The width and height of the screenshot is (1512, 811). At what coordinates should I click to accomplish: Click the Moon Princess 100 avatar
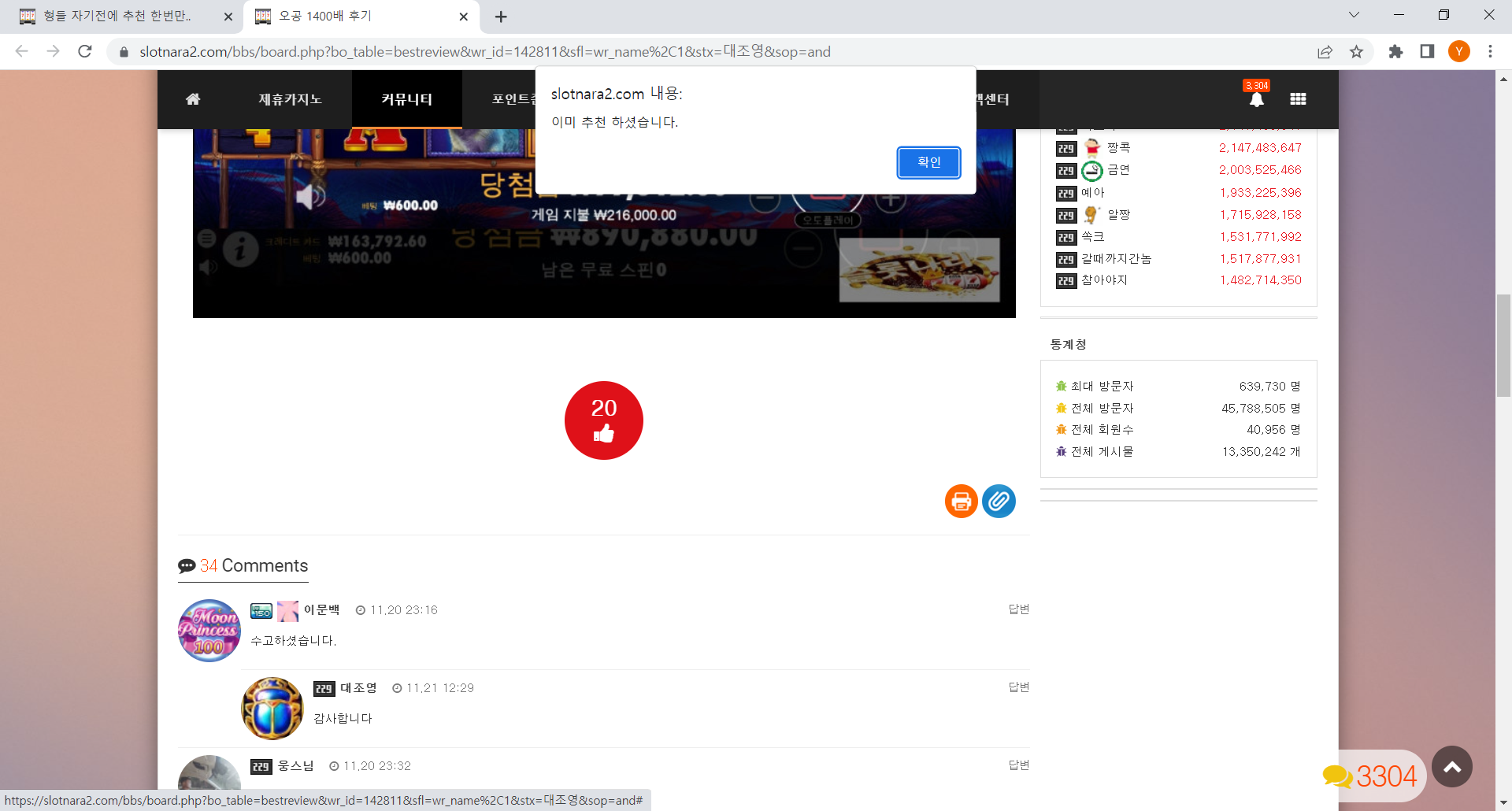pos(209,631)
